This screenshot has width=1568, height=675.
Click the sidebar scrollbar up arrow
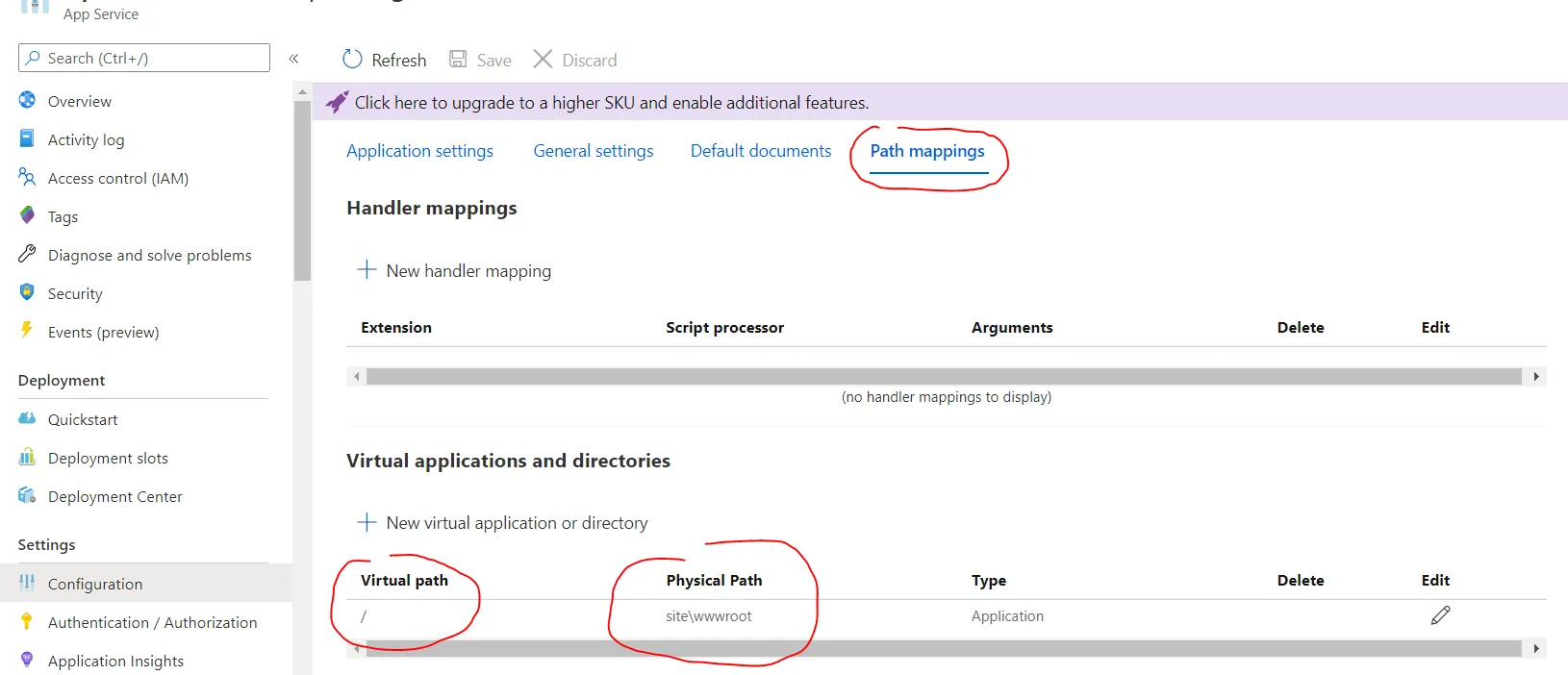pyautogui.click(x=302, y=92)
